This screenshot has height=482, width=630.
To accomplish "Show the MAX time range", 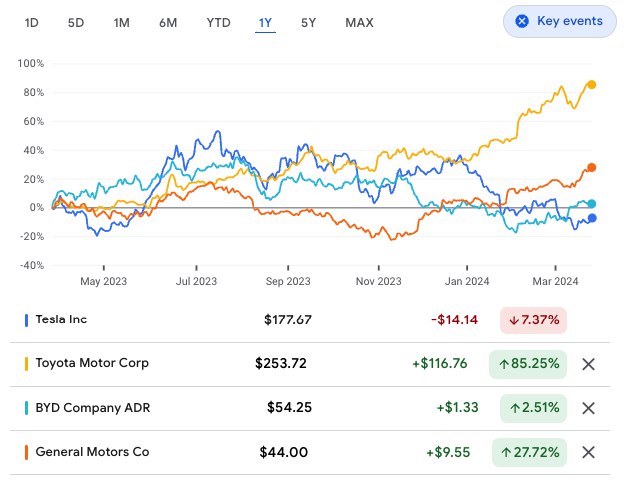I will coord(359,23).
